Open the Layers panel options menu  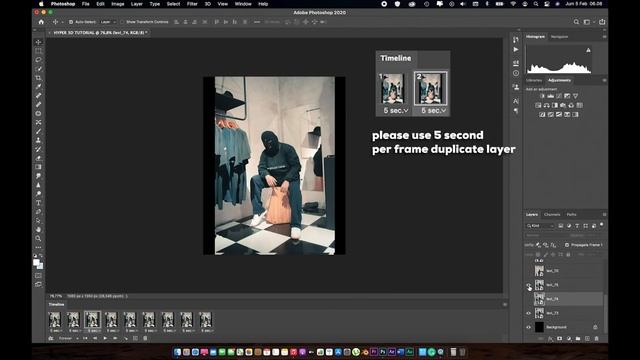point(604,214)
